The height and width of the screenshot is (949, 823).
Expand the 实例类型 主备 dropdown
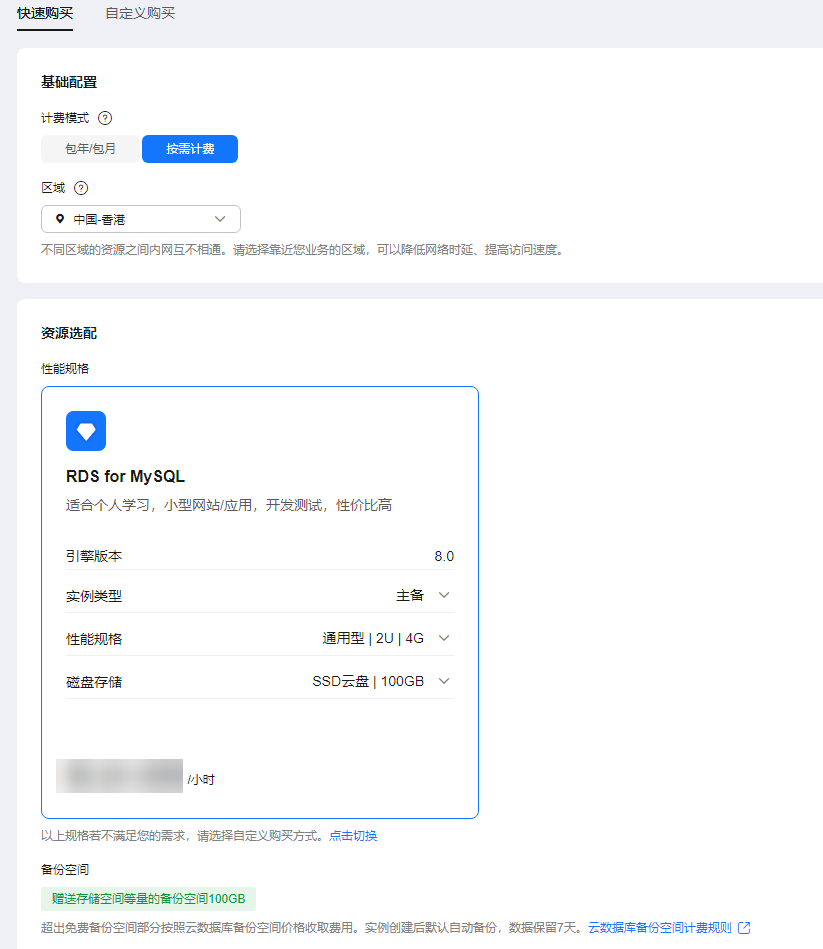pos(422,596)
